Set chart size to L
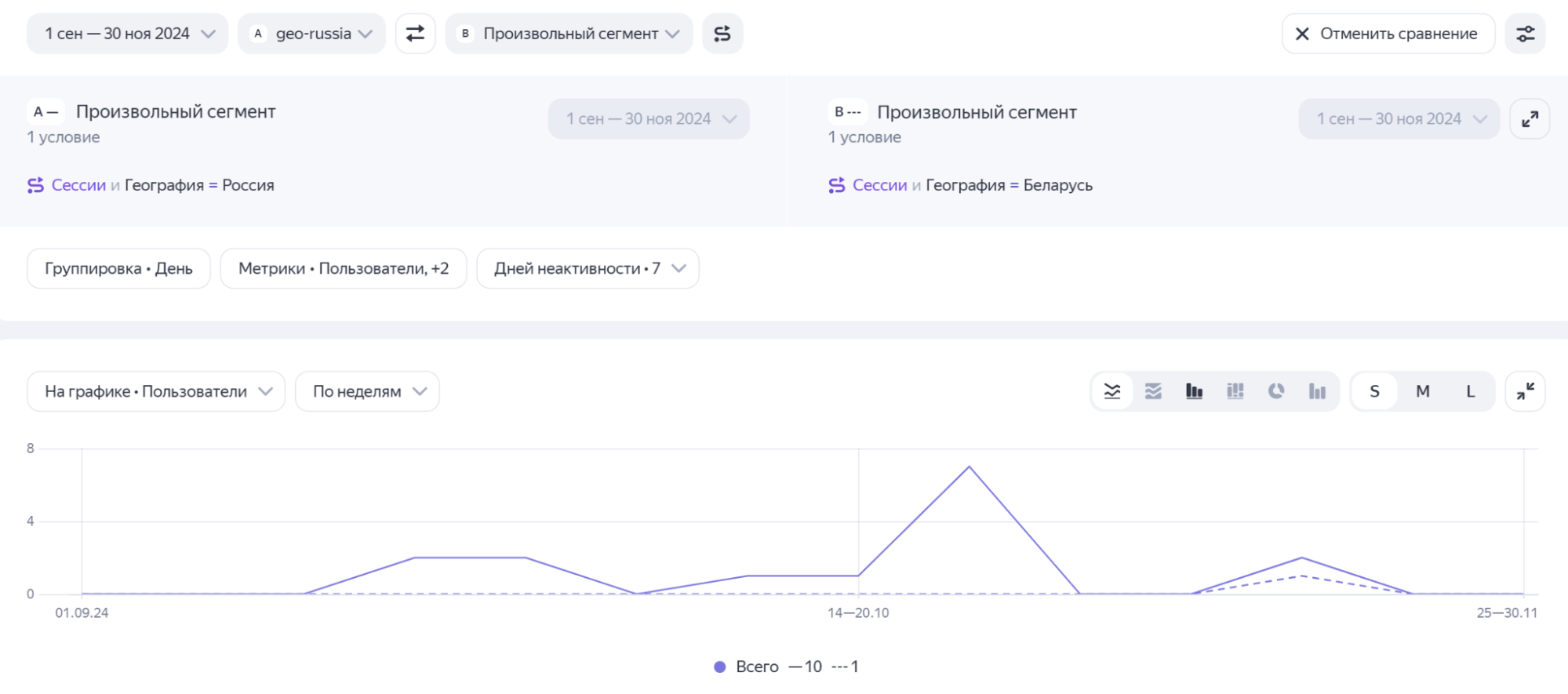This screenshot has height=694, width=1568. coord(1470,391)
